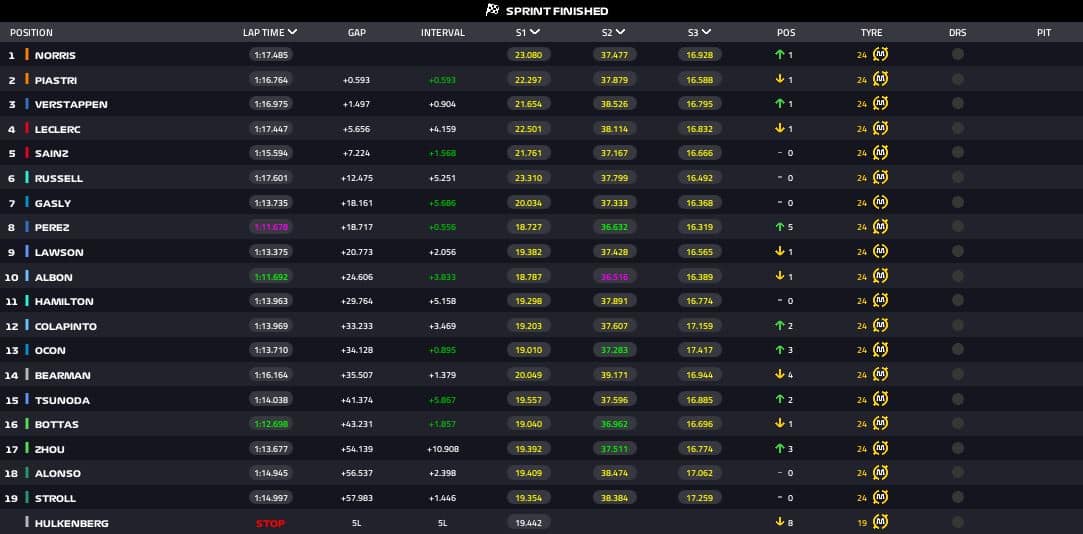Click Bearman's yellow down arrow with 4
The height and width of the screenshot is (534, 1083).
pos(780,374)
